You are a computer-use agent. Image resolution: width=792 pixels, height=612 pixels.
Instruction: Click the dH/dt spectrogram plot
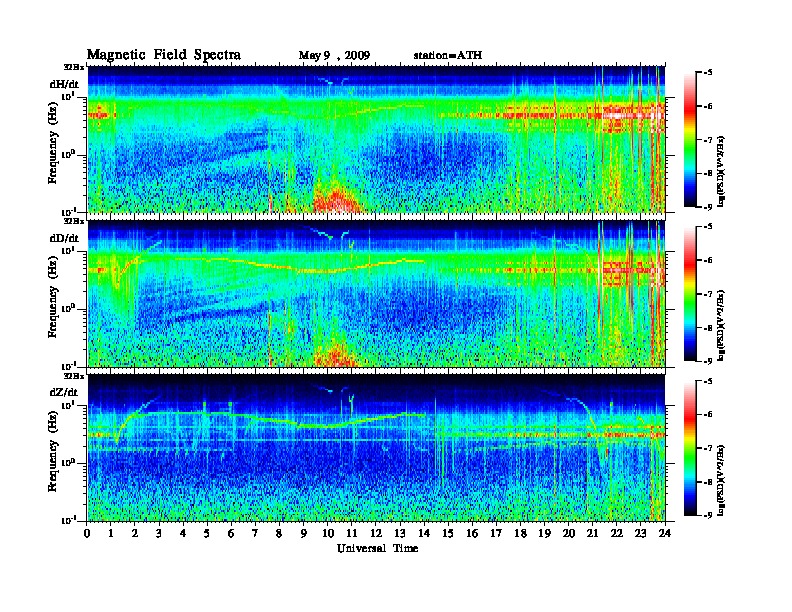(x=377, y=139)
